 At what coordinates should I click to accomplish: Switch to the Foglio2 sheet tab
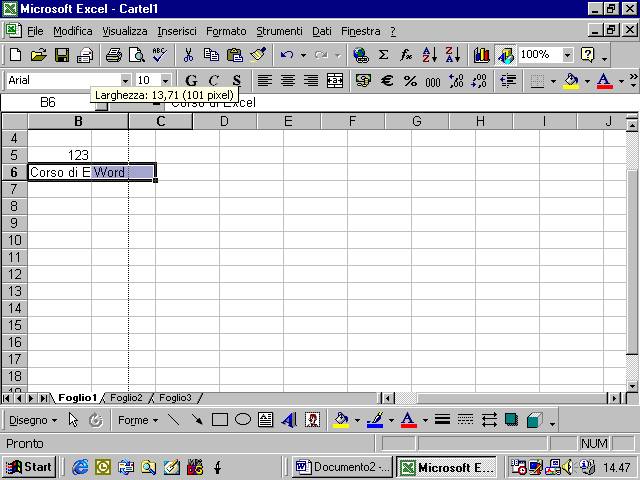pyautogui.click(x=126, y=398)
